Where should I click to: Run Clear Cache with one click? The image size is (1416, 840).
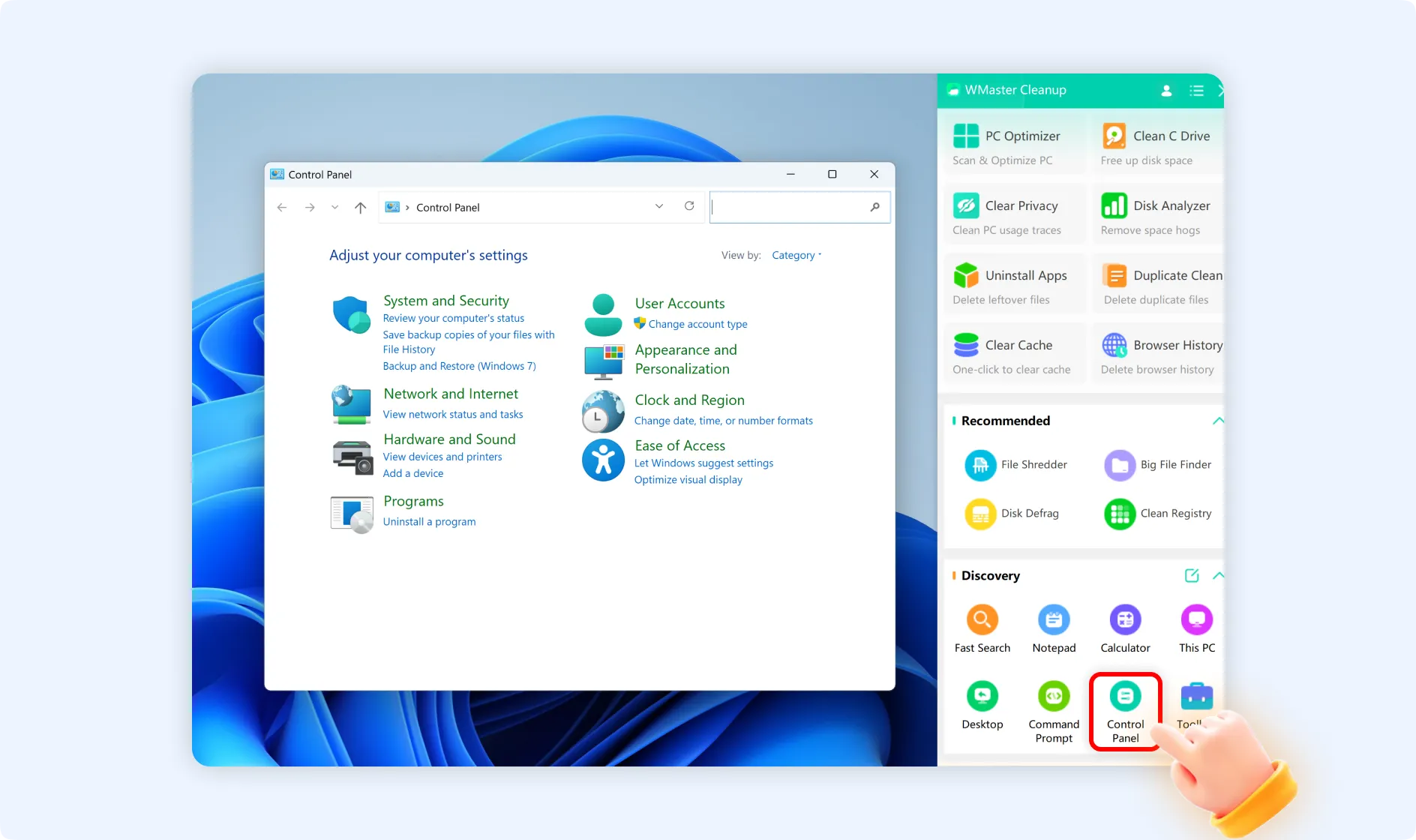[x=1014, y=352]
